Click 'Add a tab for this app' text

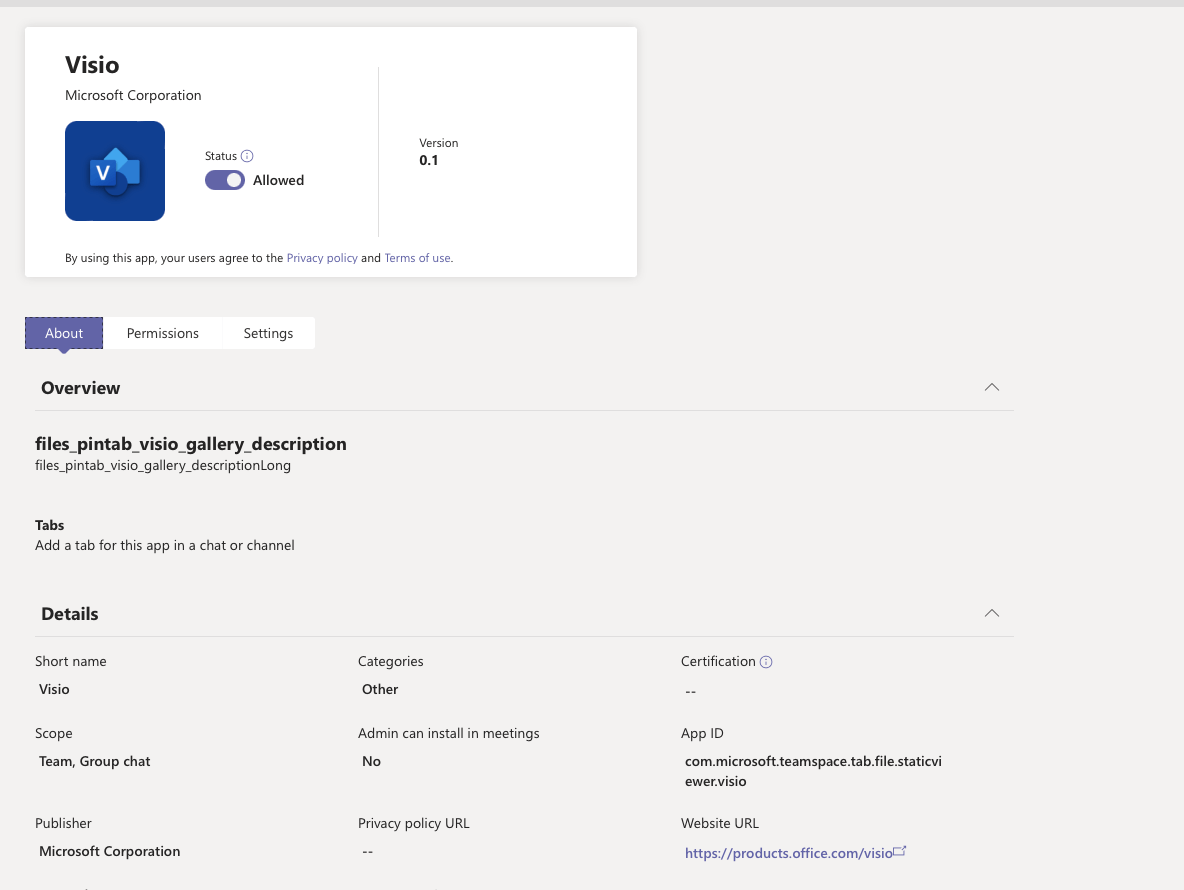[x=165, y=545]
